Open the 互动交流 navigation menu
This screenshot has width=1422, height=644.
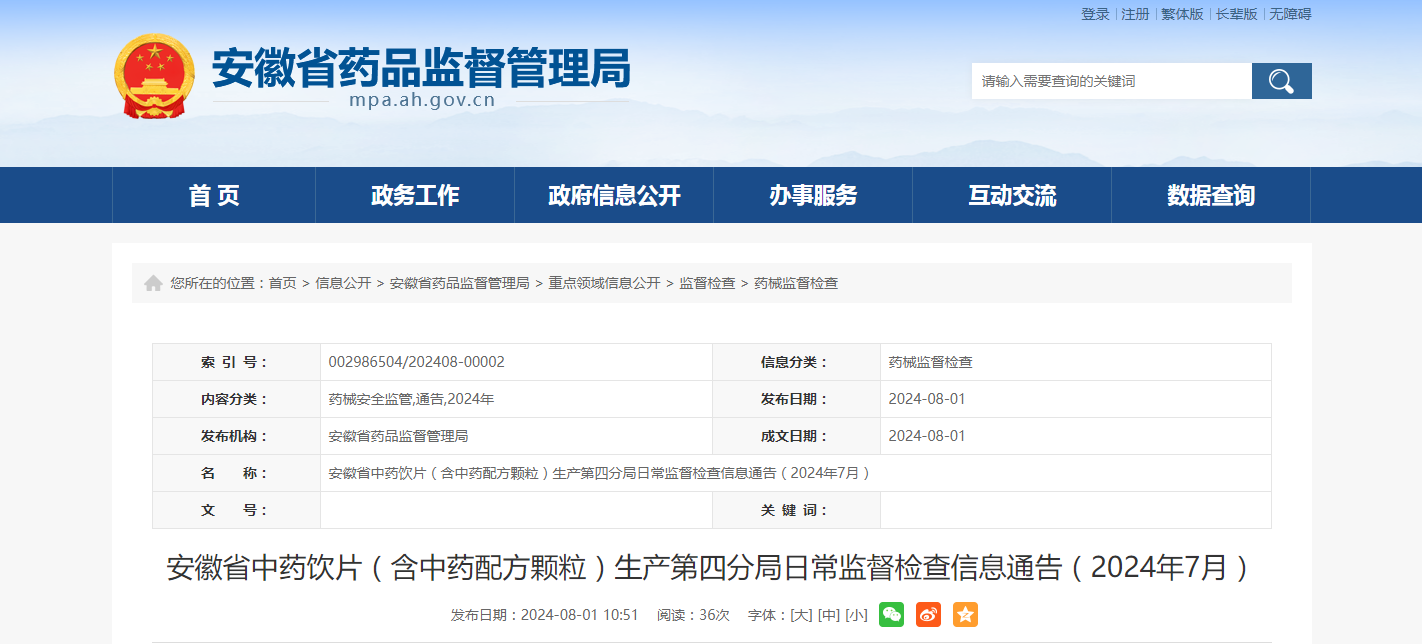[1012, 195]
